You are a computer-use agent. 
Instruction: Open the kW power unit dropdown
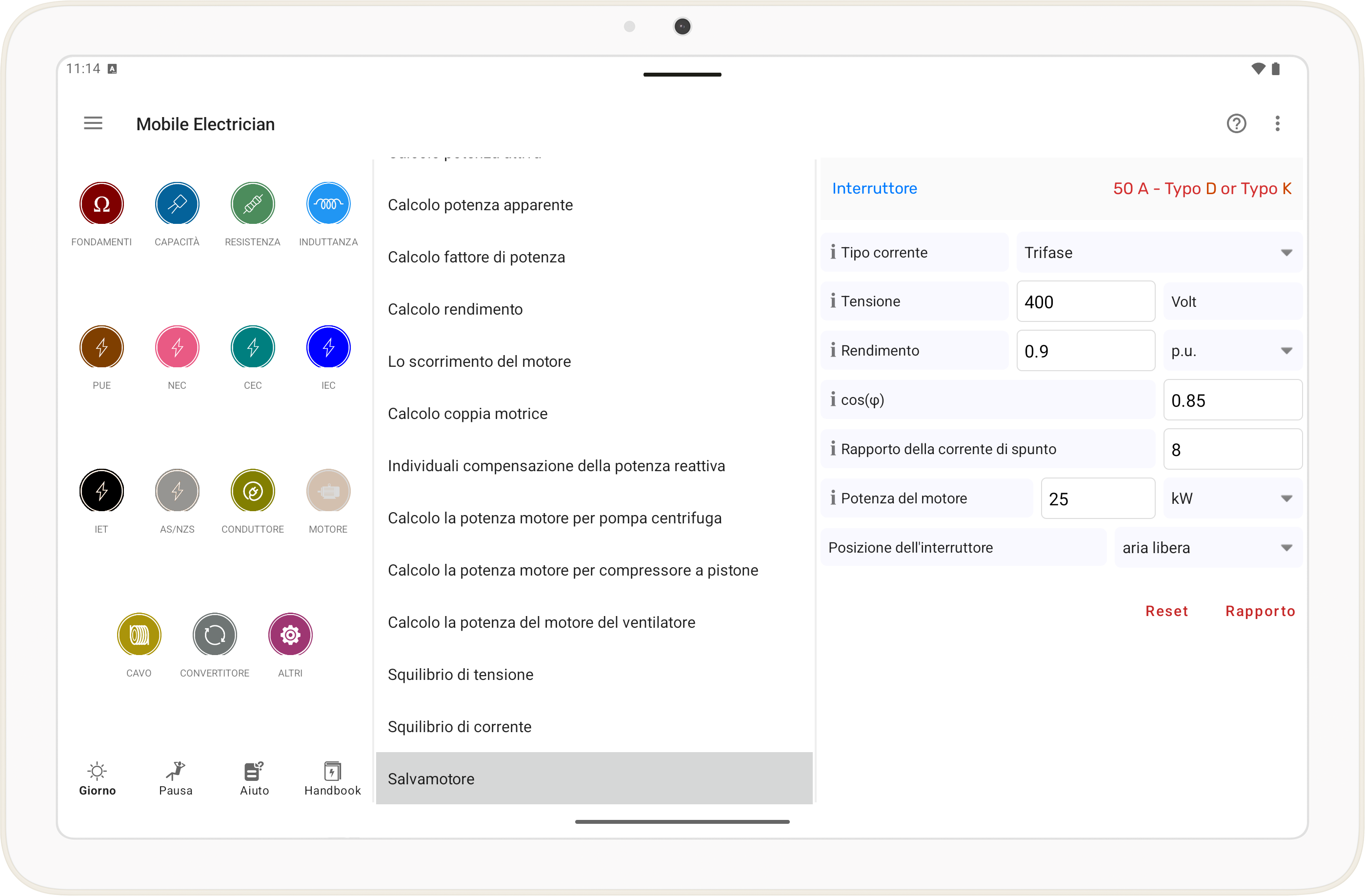tap(1232, 498)
